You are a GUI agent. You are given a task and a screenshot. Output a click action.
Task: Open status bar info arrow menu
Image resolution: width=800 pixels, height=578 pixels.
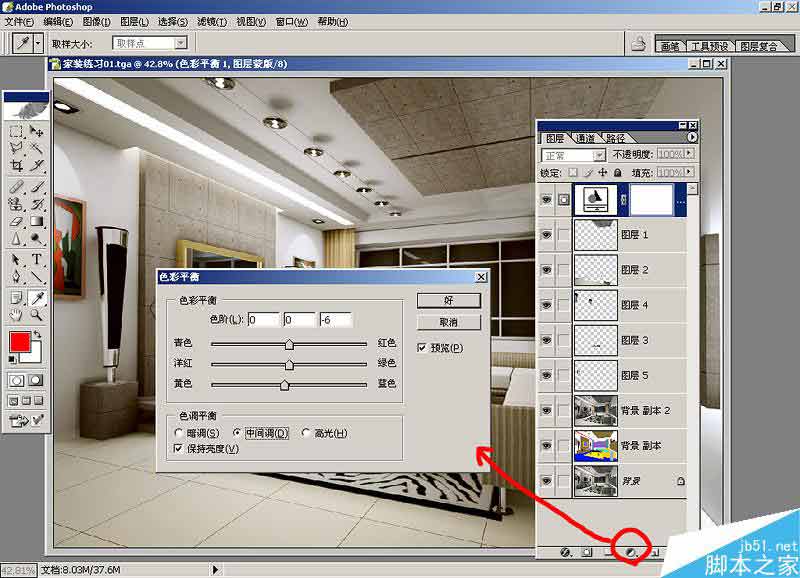pyautogui.click(x=215, y=569)
